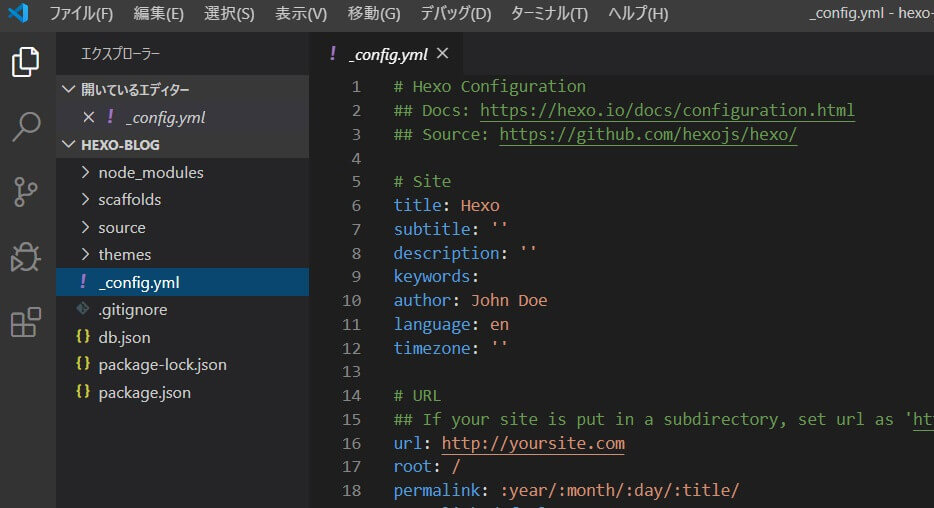Collapse the open editors section chevron

[x=69, y=89]
